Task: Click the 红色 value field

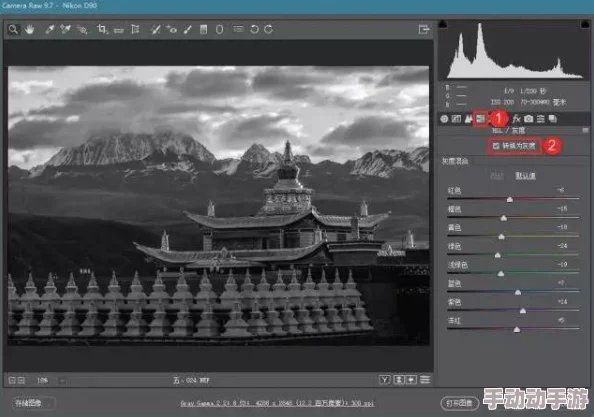Action: 560,190
